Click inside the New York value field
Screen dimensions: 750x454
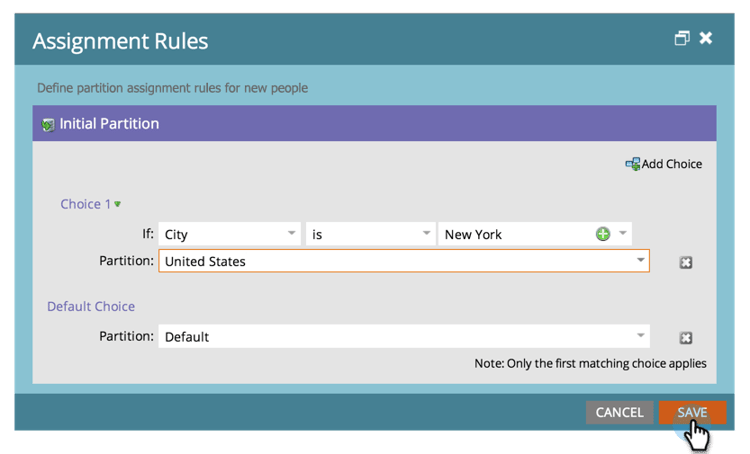[x=510, y=234]
